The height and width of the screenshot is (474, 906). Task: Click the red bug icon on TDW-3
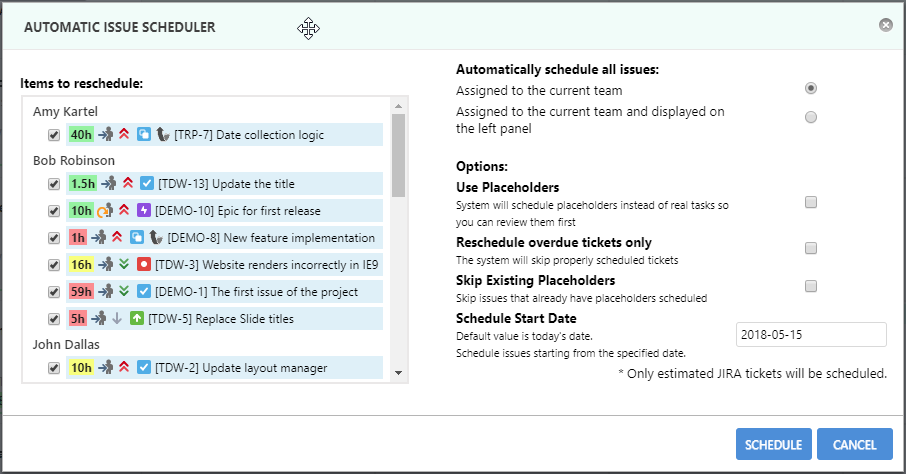coord(144,265)
